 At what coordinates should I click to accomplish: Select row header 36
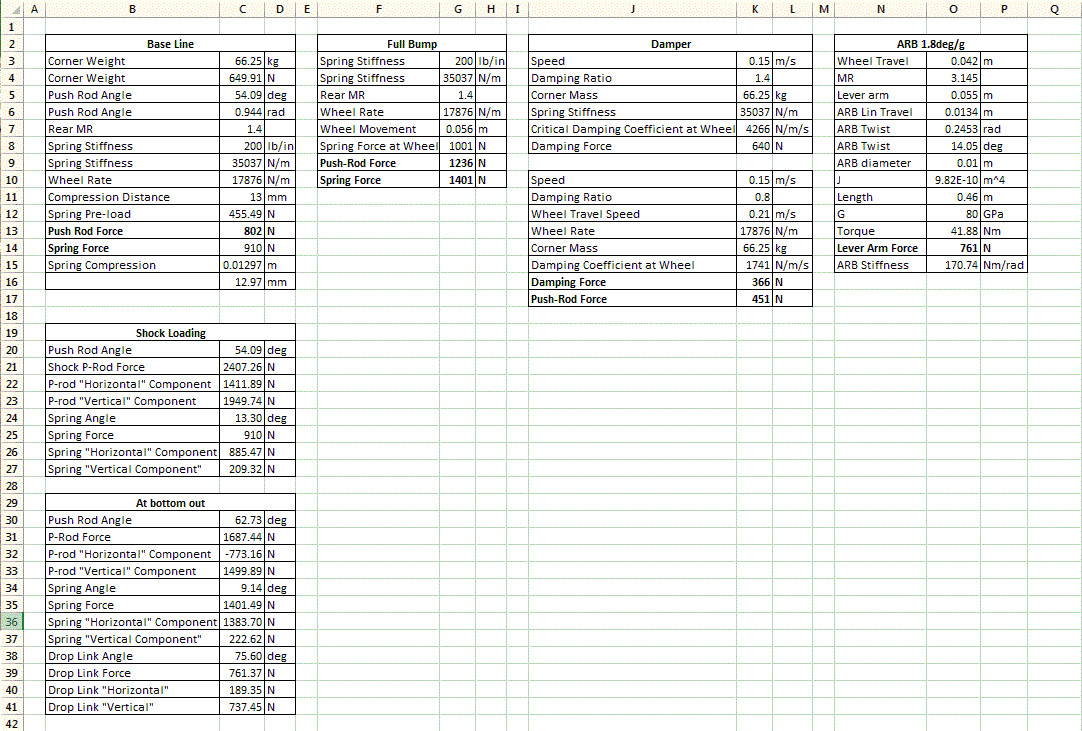coord(12,622)
